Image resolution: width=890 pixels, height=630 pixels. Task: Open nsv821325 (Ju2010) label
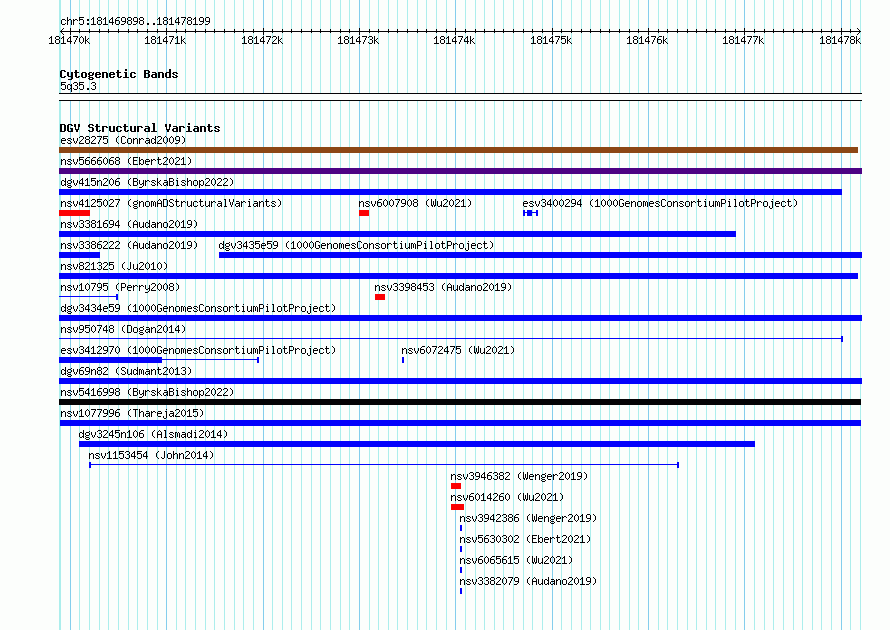(114, 266)
